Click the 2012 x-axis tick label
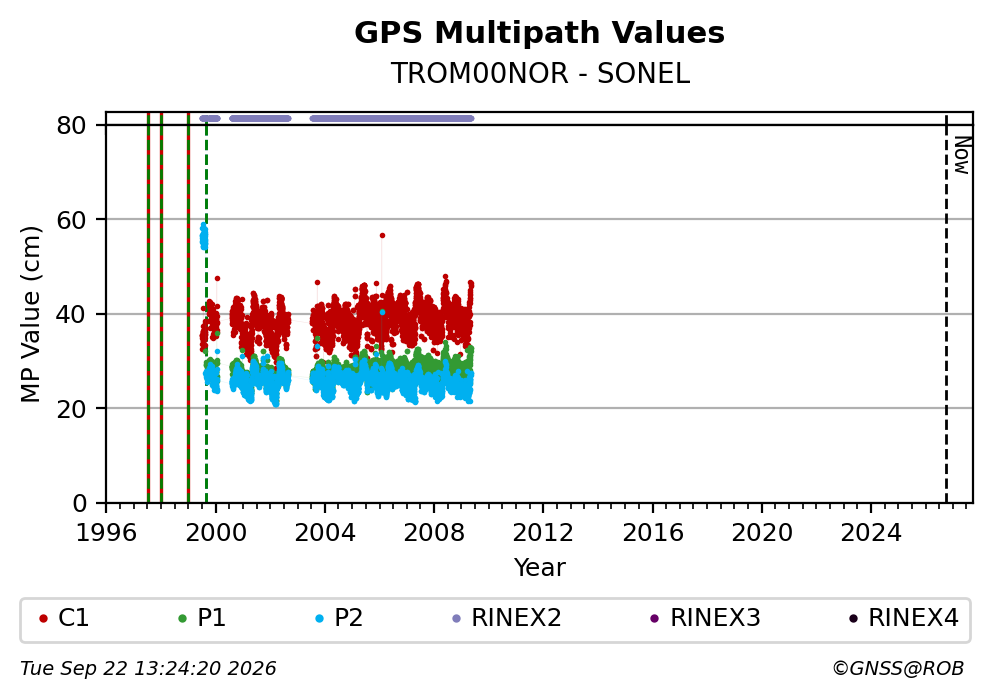992x699 pixels. coord(543,533)
